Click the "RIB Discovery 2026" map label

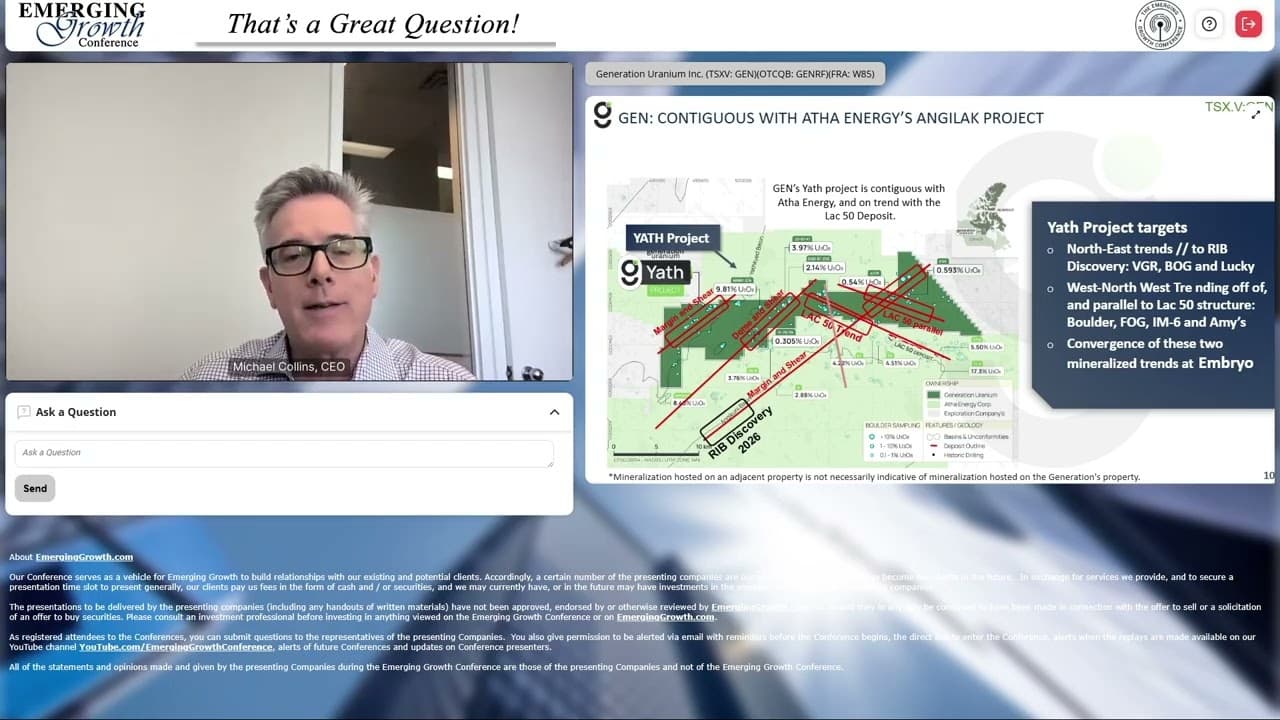tap(742, 433)
